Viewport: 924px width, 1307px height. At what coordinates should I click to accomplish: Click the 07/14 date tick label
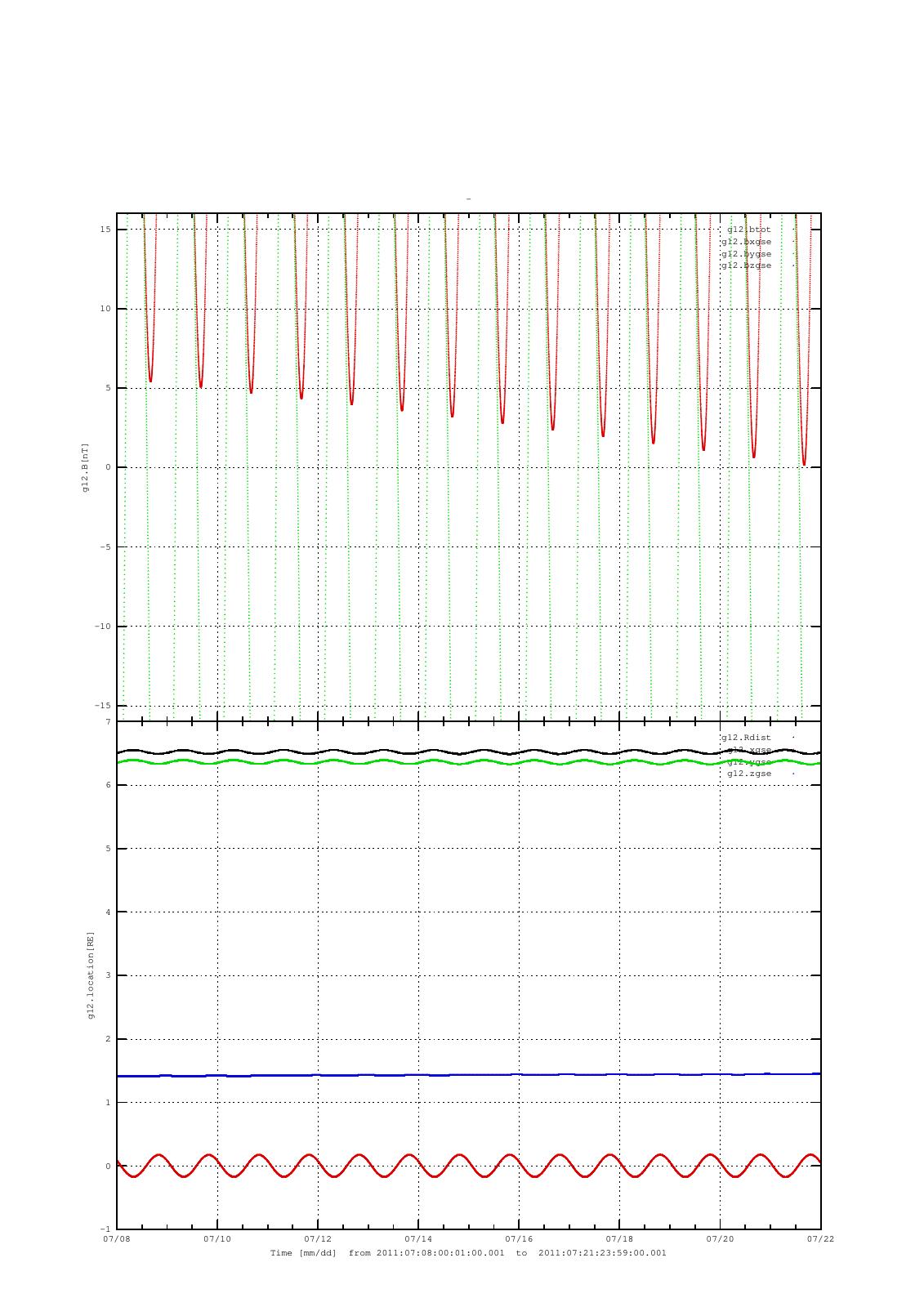[418, 1239]
